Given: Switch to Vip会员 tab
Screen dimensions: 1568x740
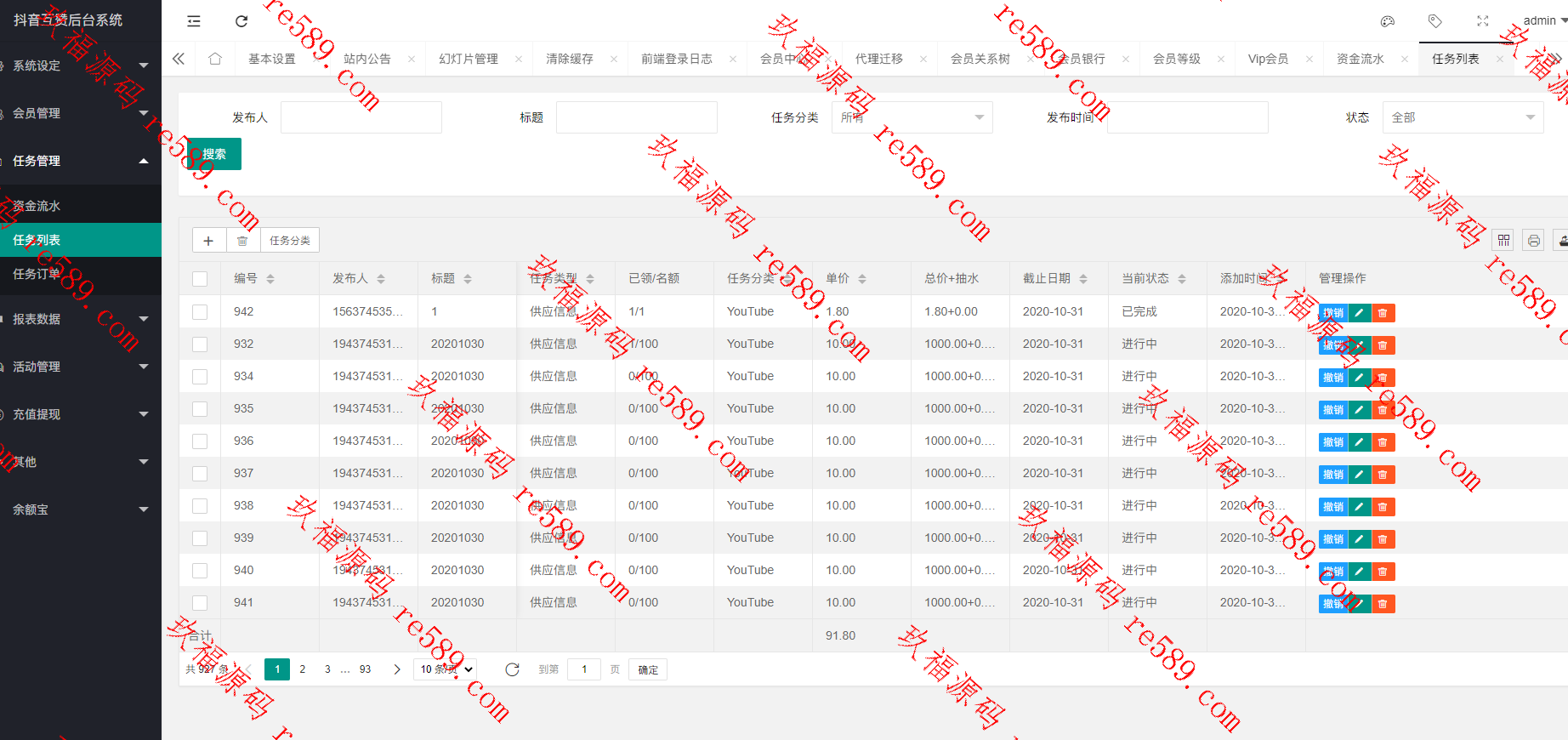Looking at the screenshot, I should tap(1268, 59).
